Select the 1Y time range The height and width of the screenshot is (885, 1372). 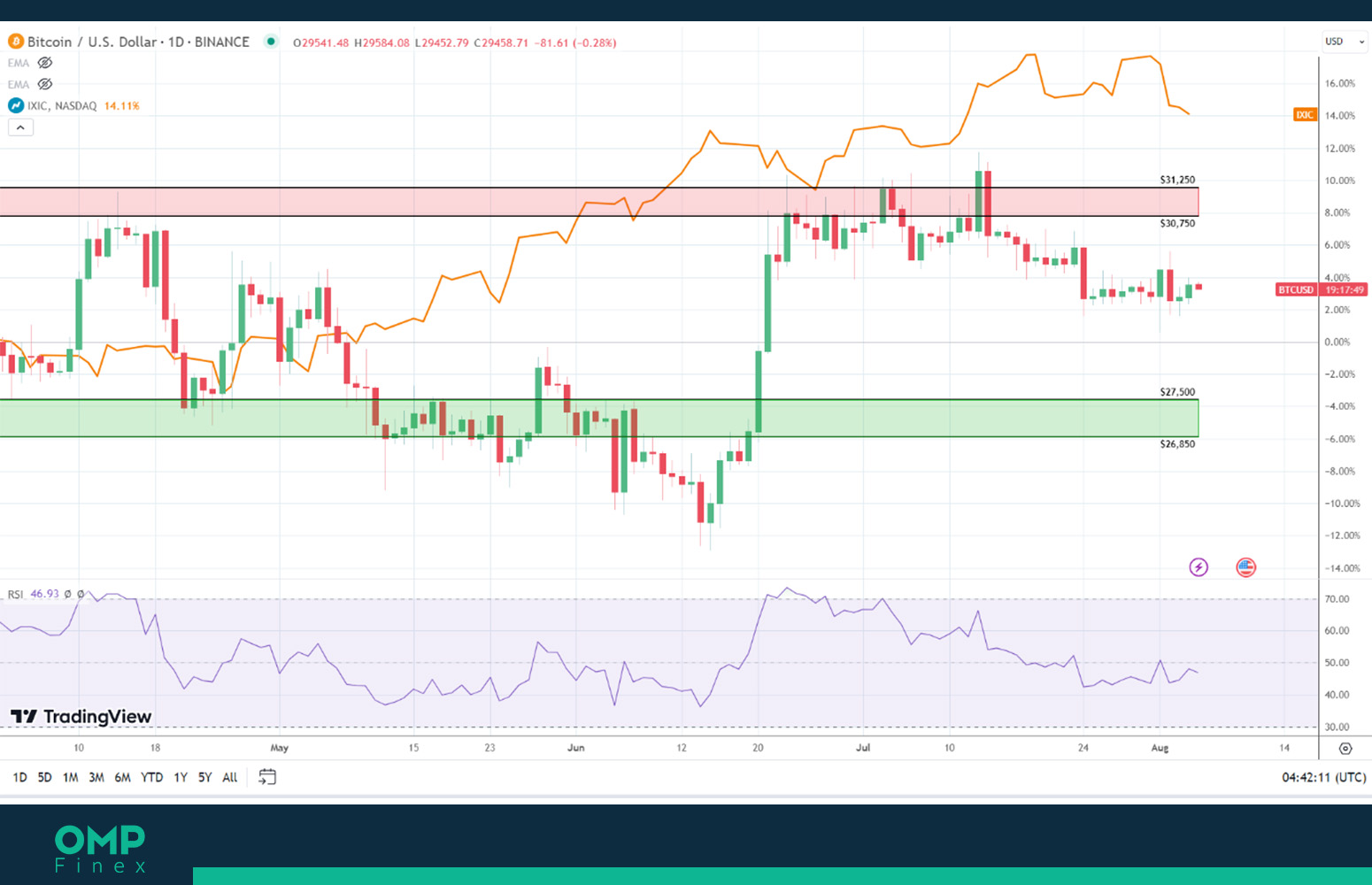(181, 778)
